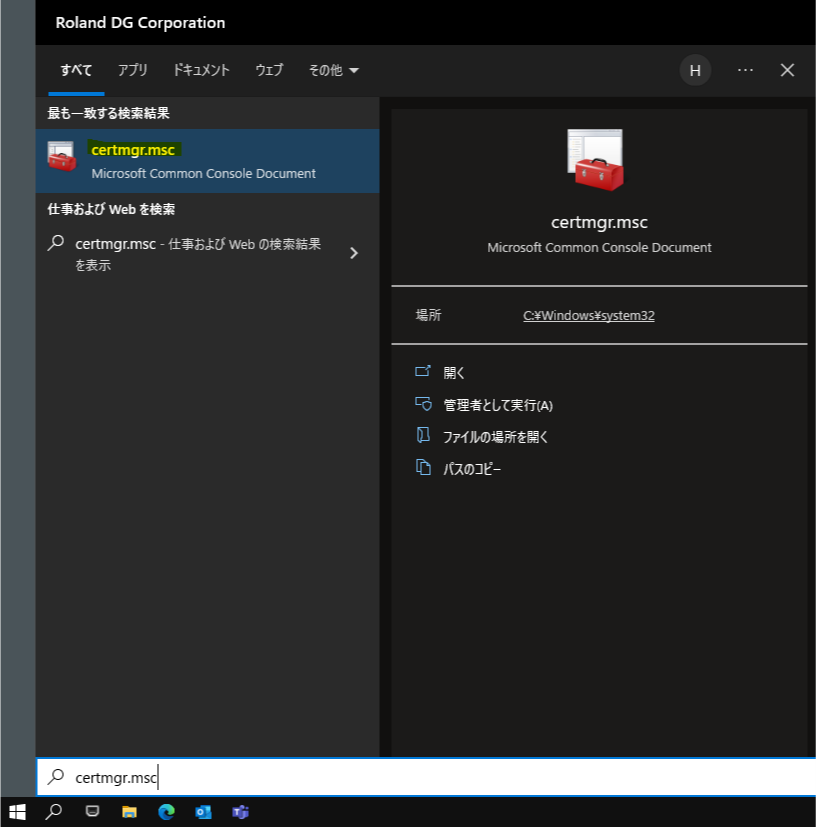
Task: Expand web results arrow for certmgr.msc
Action: click(354, 253)
